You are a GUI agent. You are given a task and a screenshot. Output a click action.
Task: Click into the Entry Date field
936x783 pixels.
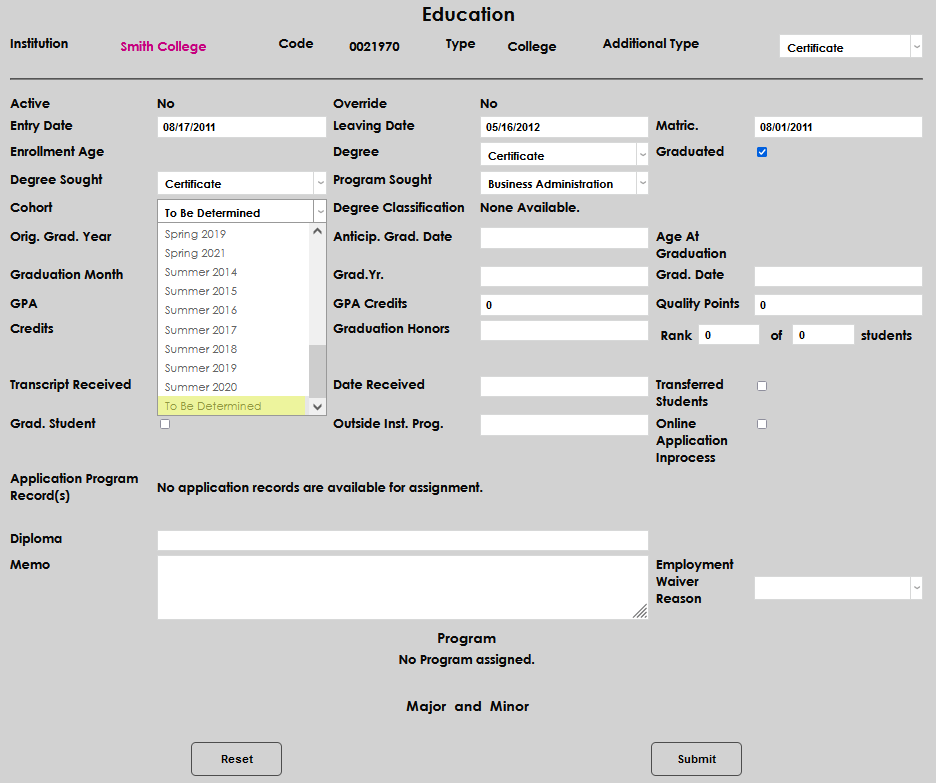click(x=241, y=127)
